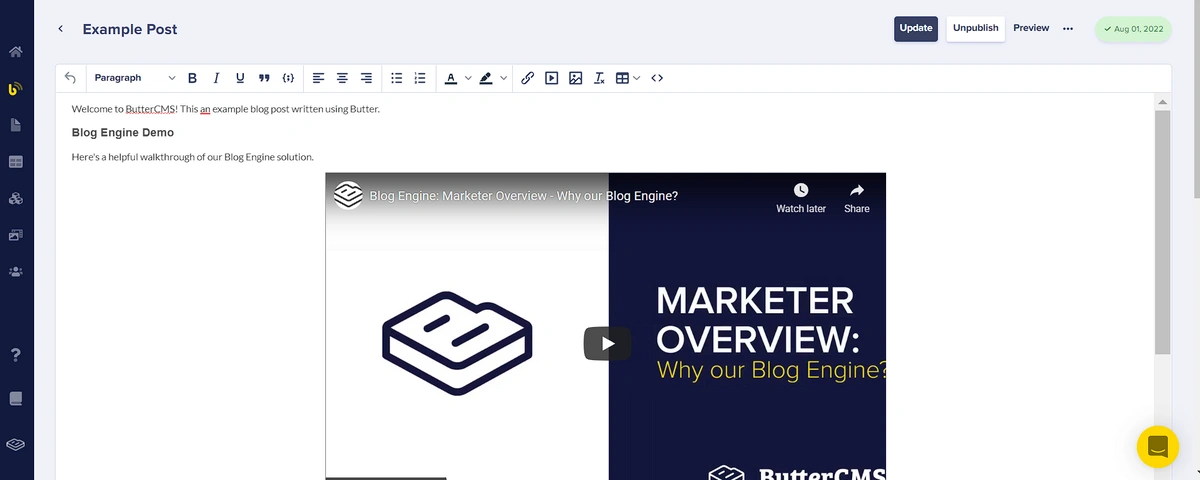Viewport: 1200px width, 480px height.
Task: Toggle underline formatting
Action: pos(240,78)
